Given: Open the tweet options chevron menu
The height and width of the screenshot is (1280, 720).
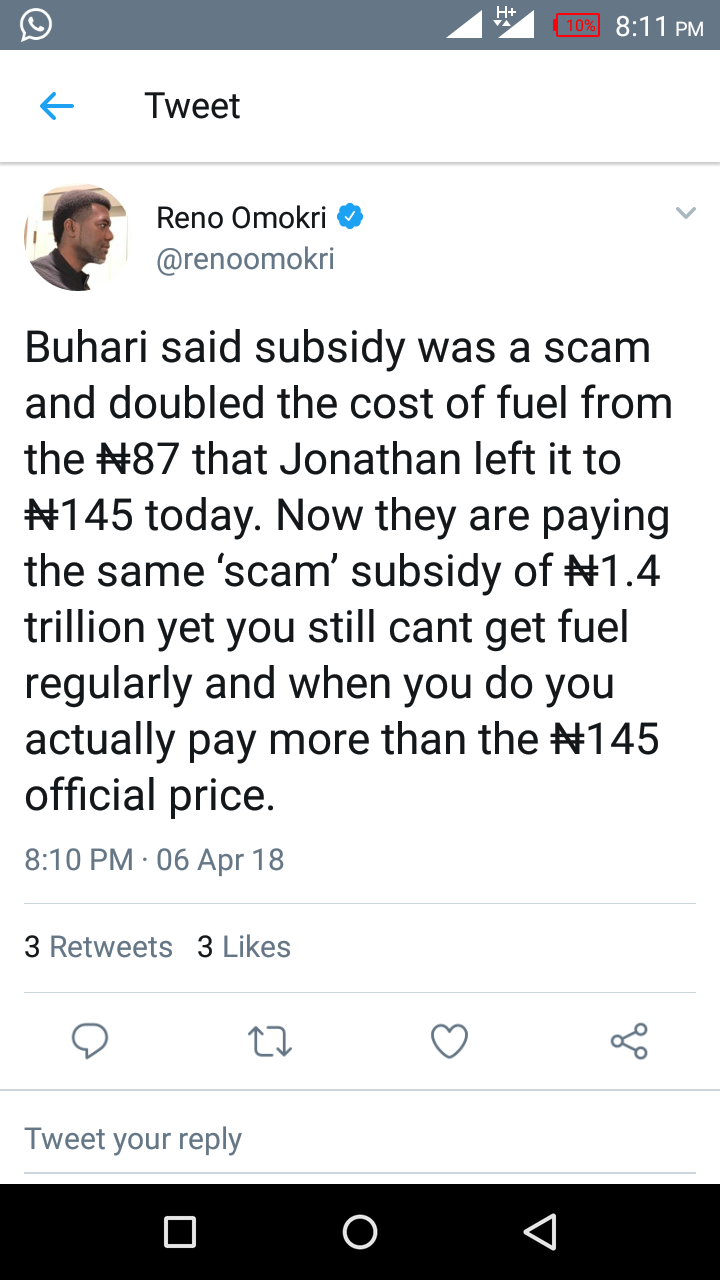Looking at the screenshot, I should (685, 213).
